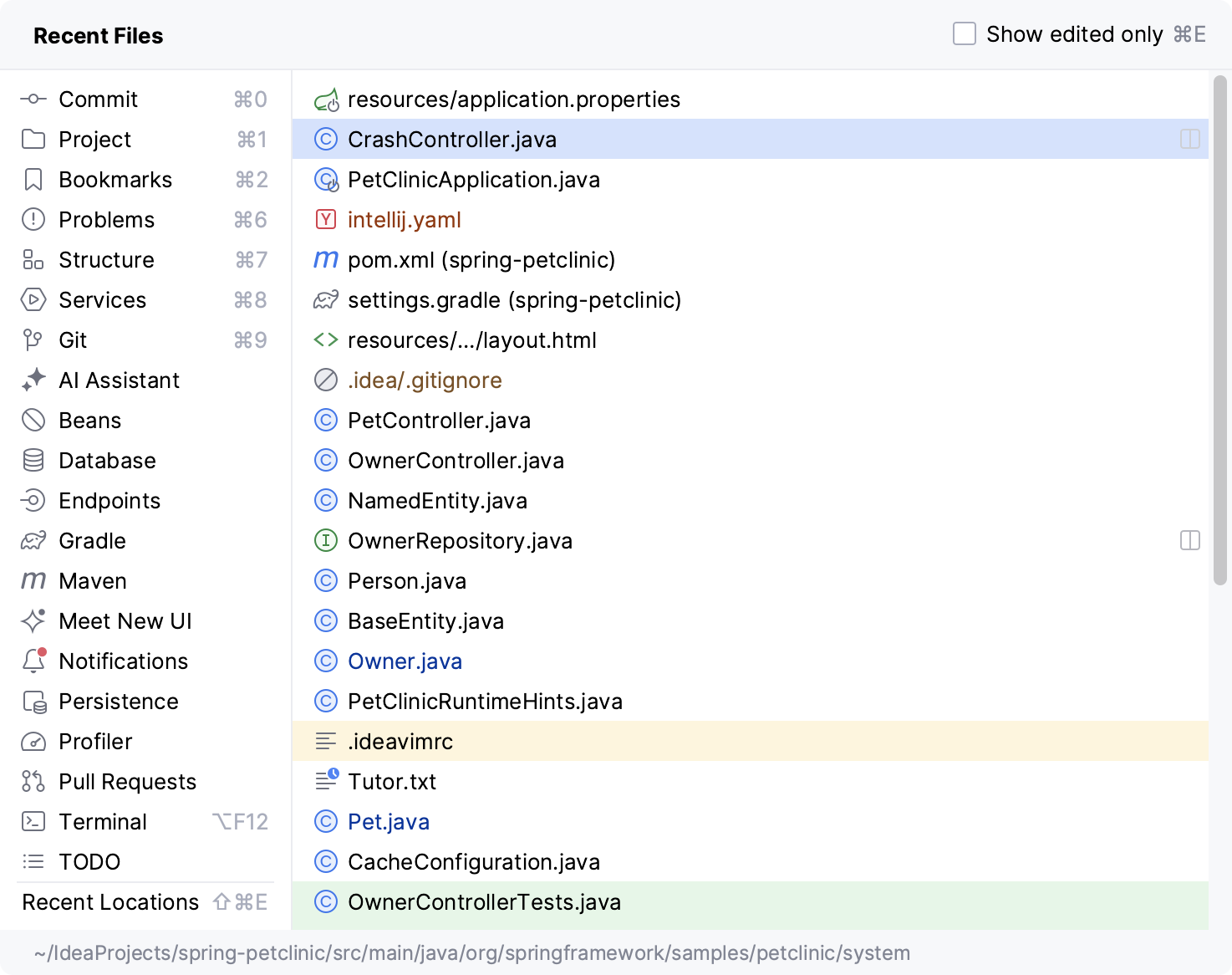Click split-view icon on OwnerRepository.java row
Image resolution: width=1232 pixels, height=975 pixels.
(x=1190, y=541)
